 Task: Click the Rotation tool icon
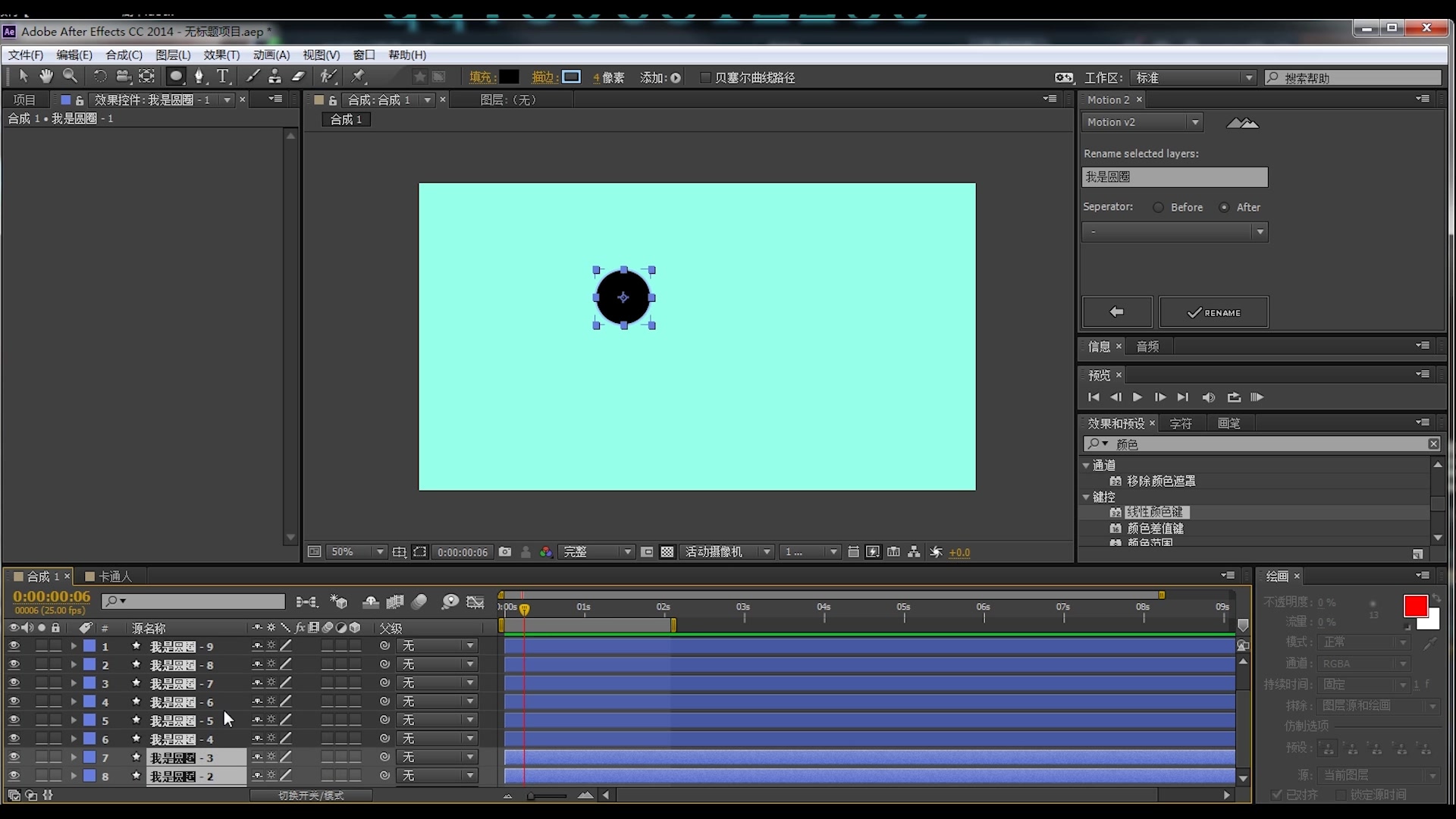click(101, 77)
